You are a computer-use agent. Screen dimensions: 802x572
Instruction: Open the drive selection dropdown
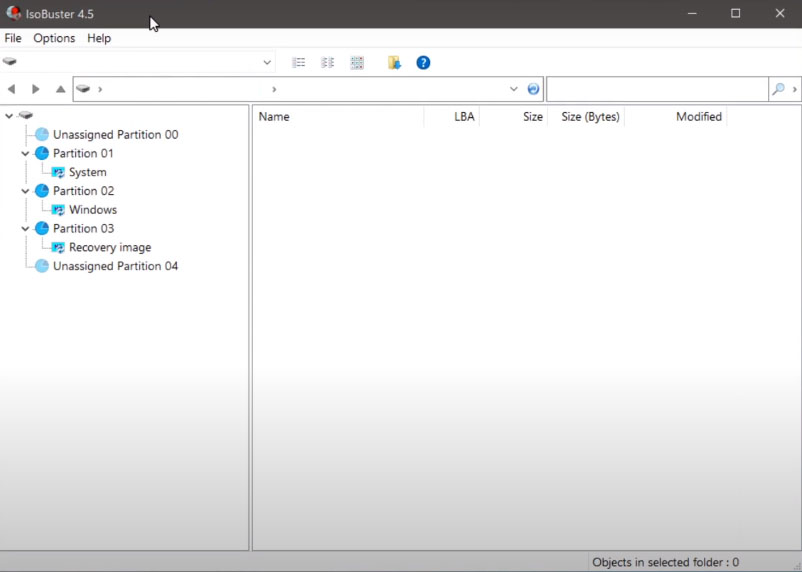click(267, 63)
